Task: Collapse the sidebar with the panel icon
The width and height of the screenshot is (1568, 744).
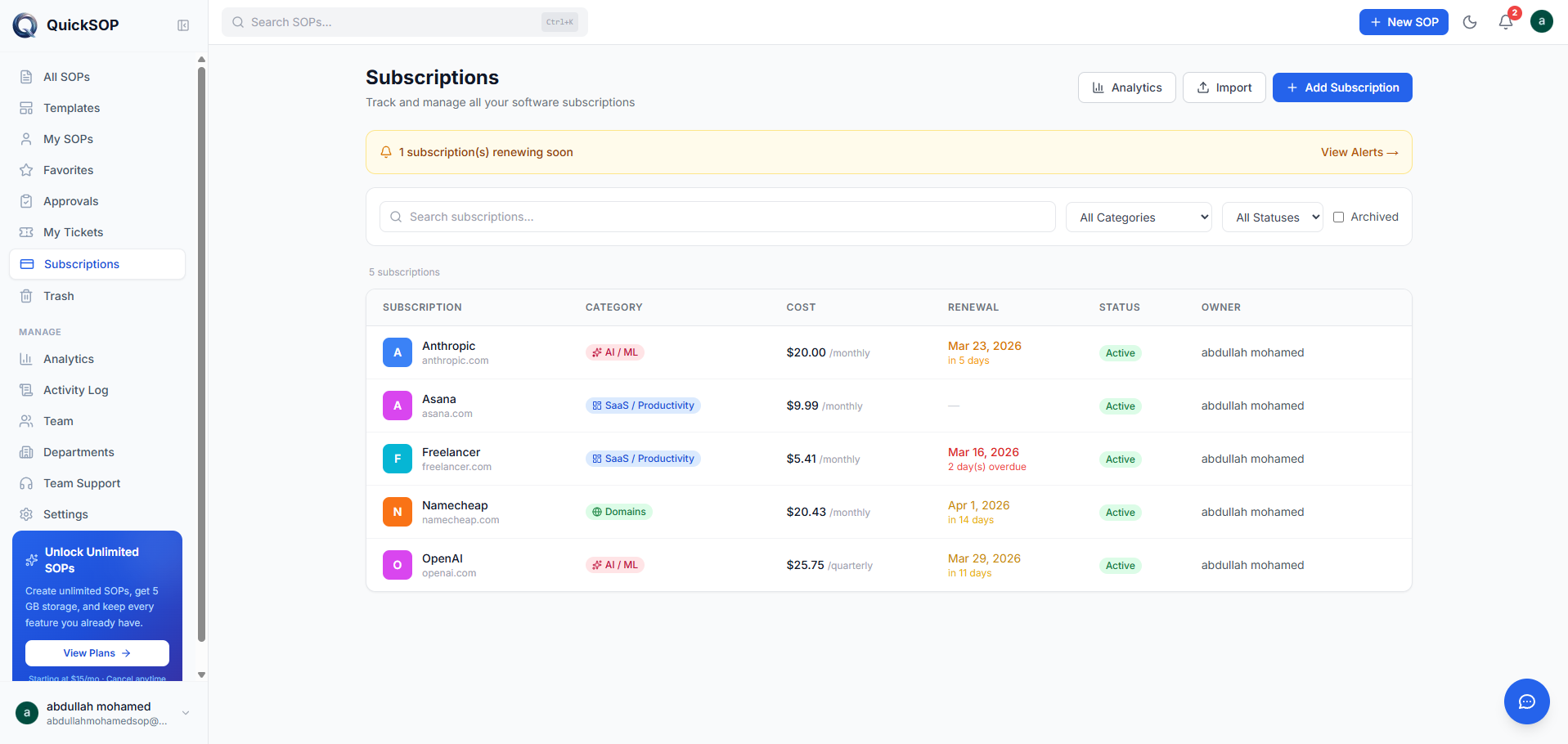Action: (x=183, y=25)
